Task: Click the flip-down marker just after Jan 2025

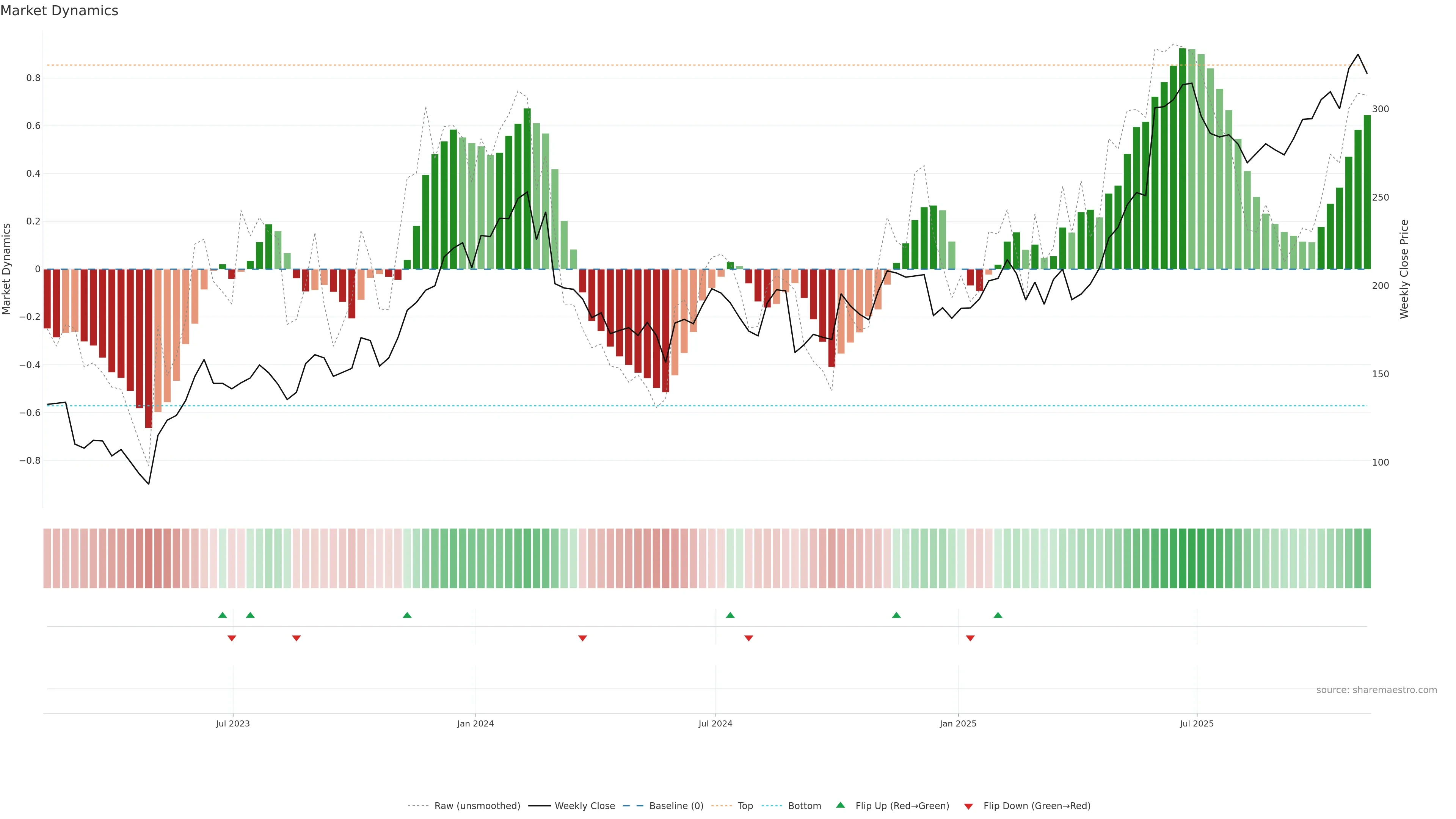Action: click(x=970, y=638)
